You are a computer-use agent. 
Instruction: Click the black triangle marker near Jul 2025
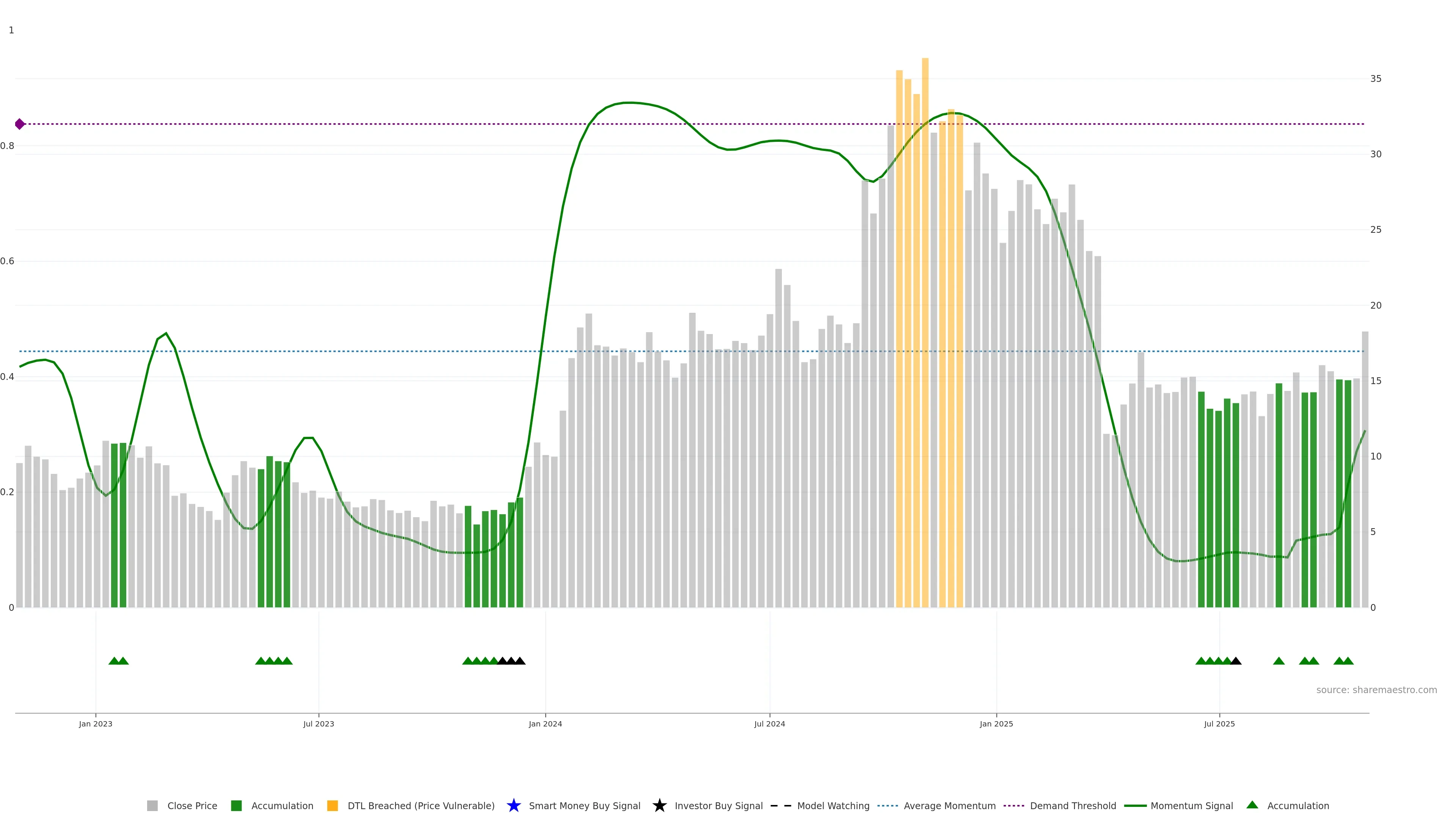pos(1236,661)
